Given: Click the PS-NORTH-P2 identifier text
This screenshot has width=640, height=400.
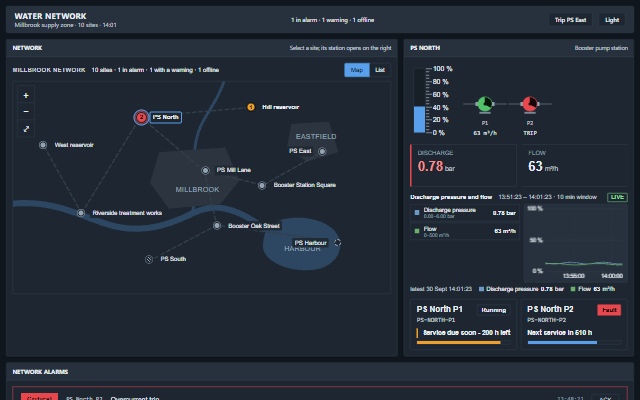Looking at the screenshot, I should 547,320.
